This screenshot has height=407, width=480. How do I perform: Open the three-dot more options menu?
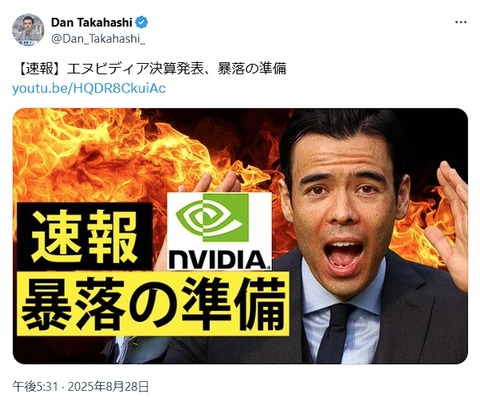461,22
